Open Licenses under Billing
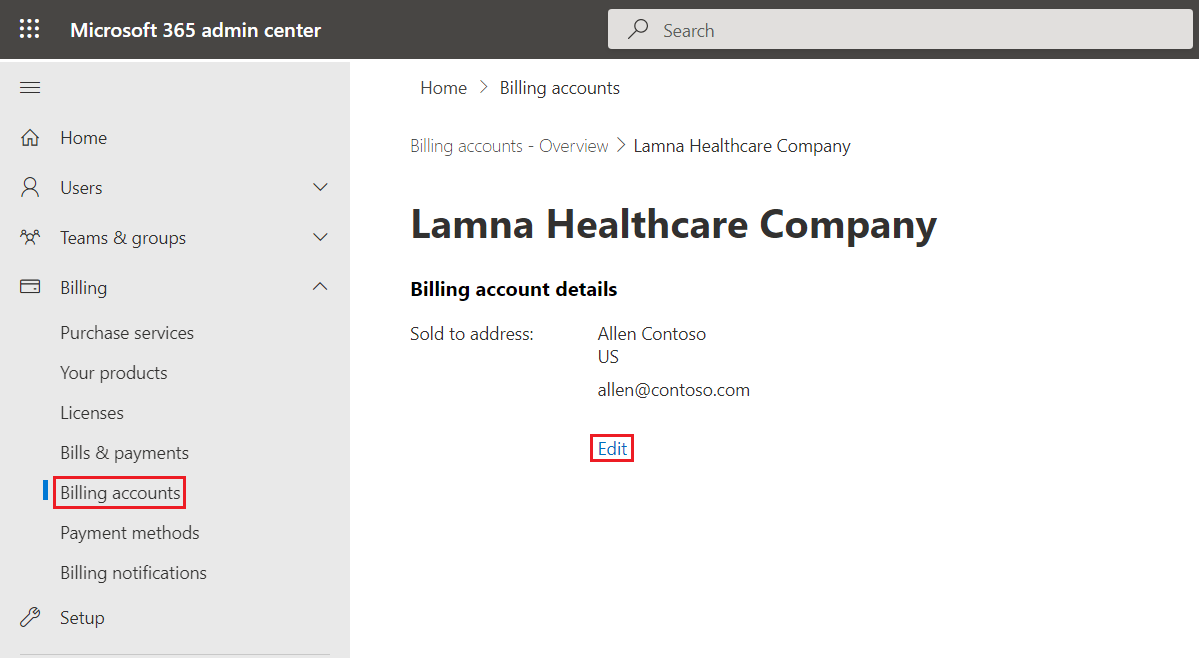The image size is (1199, 658). pyautogui.click(x=92, y=413)
